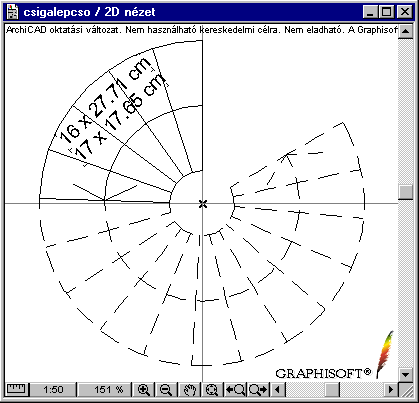Click the fit in window icon
This screenshot has width=419, height=403.
pos(212,389)
